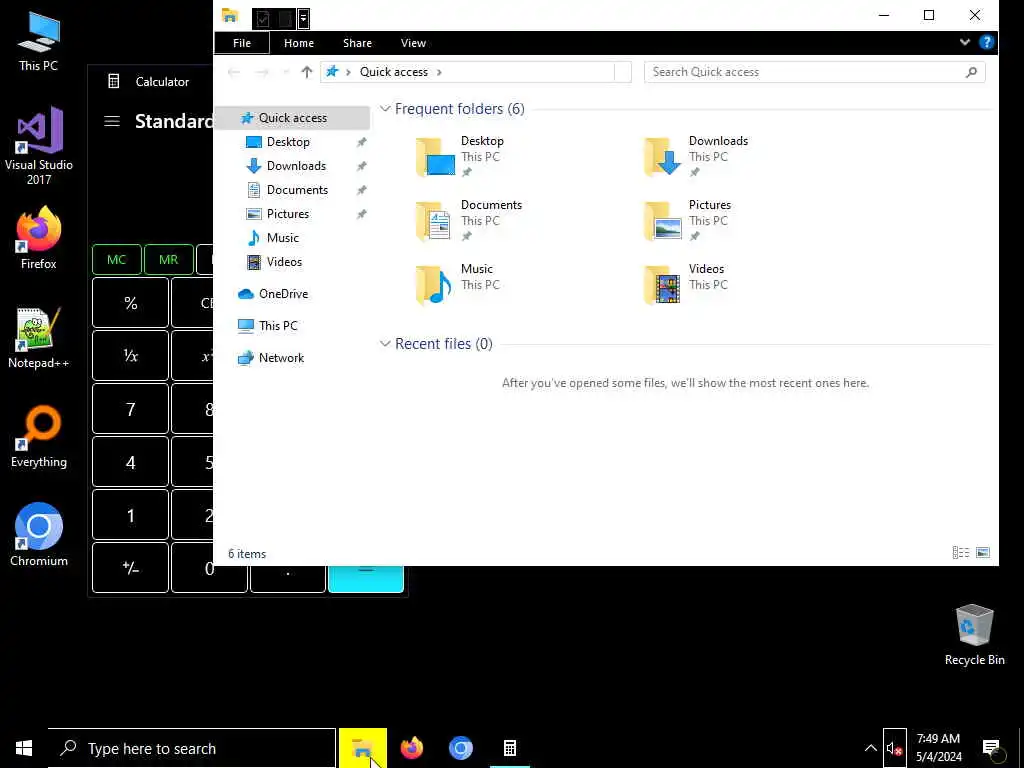Select Network in the navigation pane

point(281,358)
